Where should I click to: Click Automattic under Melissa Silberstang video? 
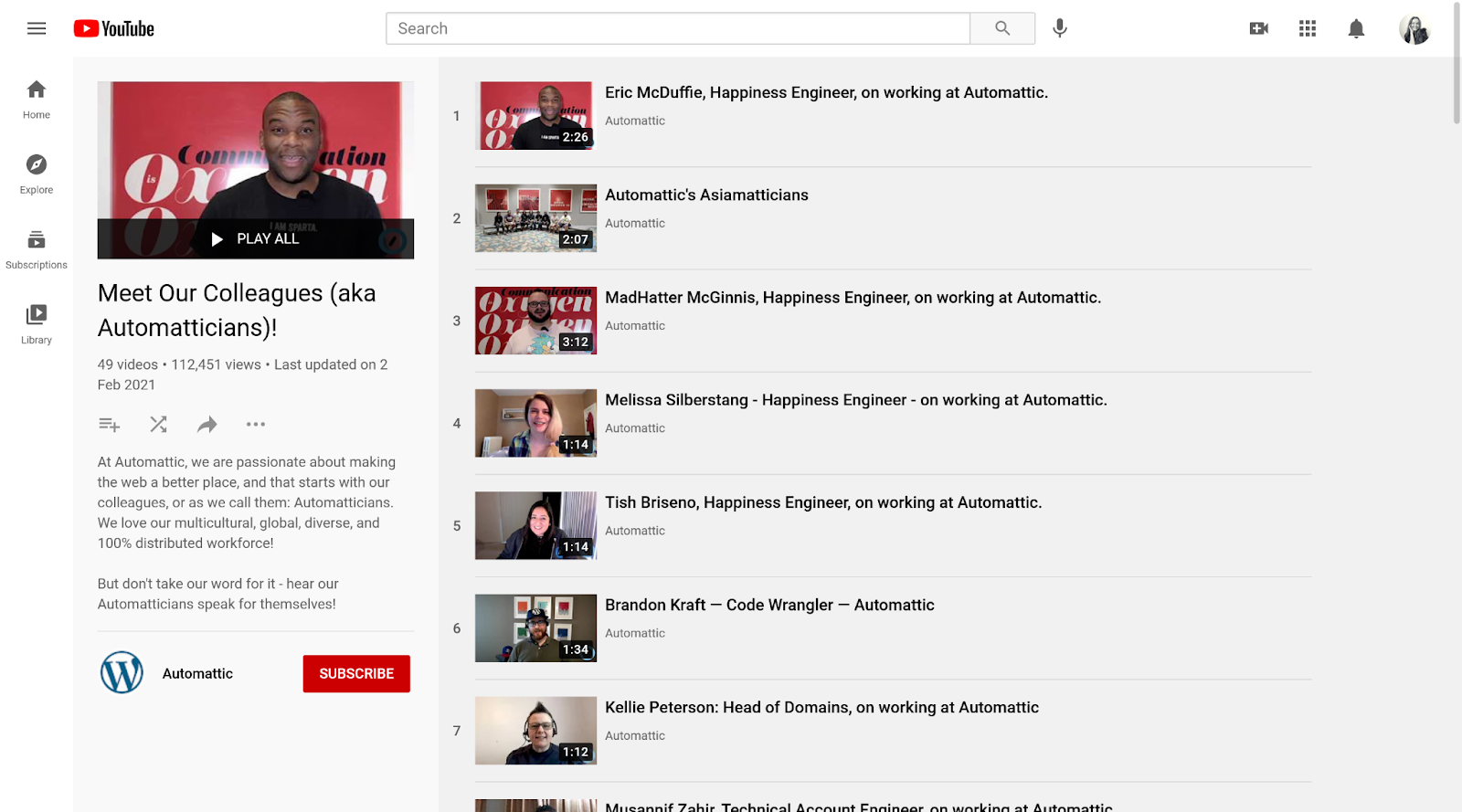pyautogui.click(x=635, y=427)
